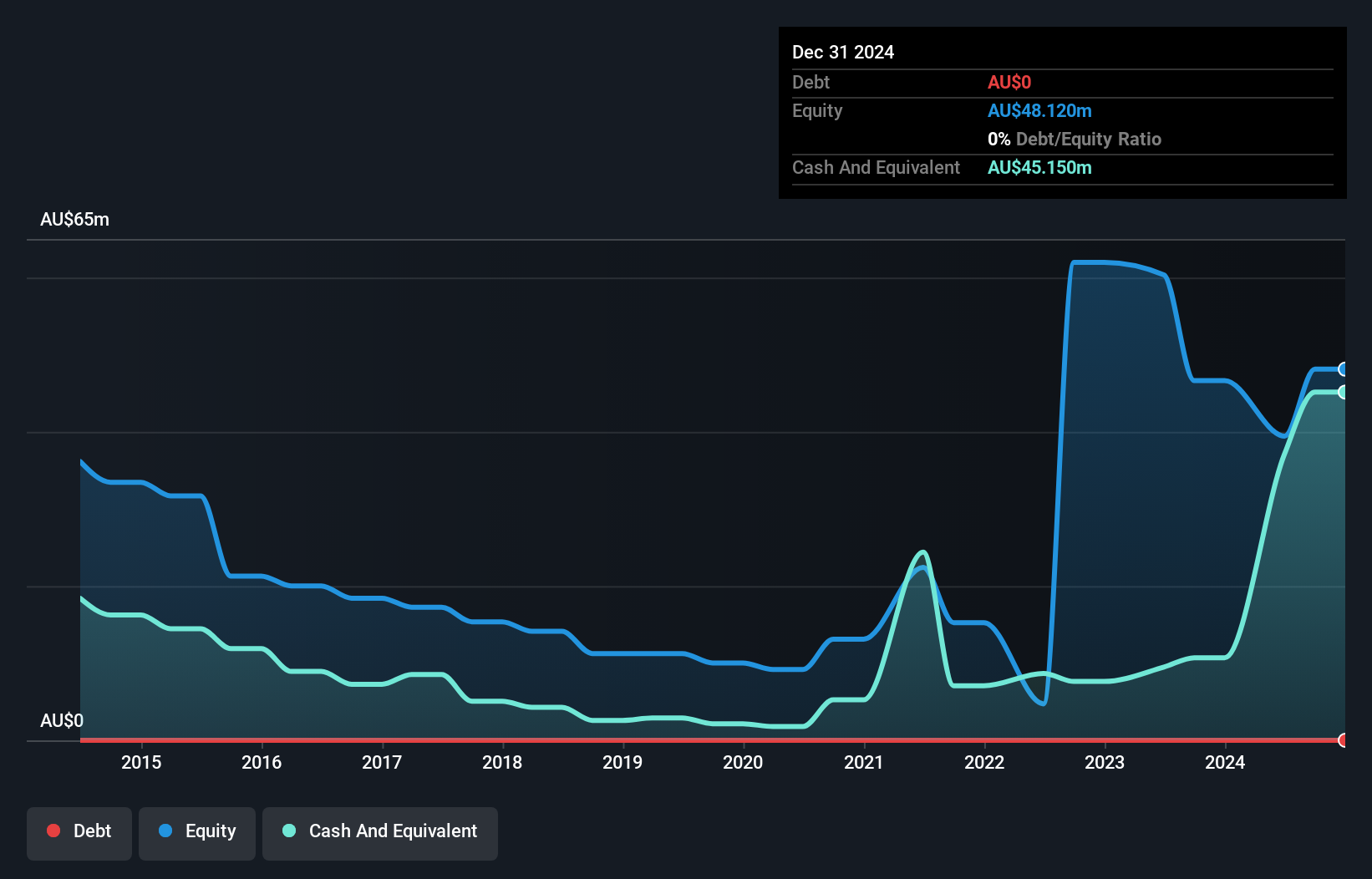Toggle the Equity series legend button

click(x=197, y=833)
